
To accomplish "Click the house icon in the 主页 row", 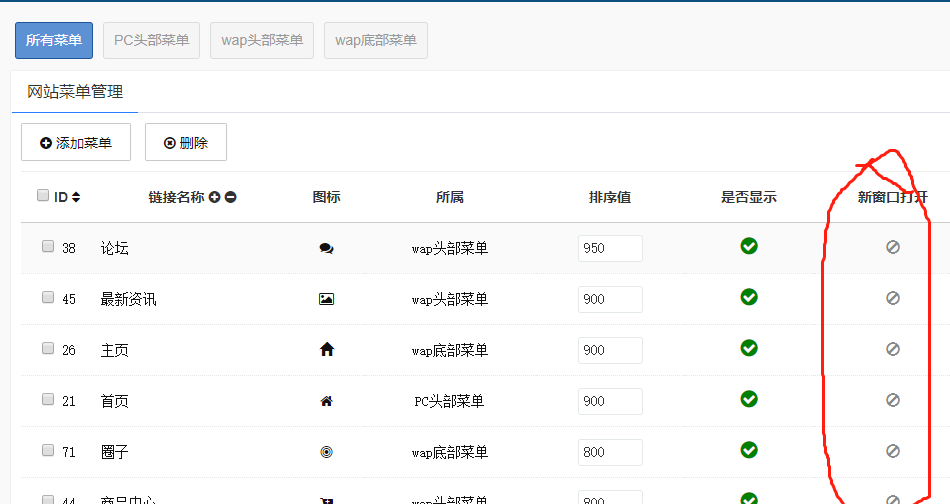I will 326,350.
